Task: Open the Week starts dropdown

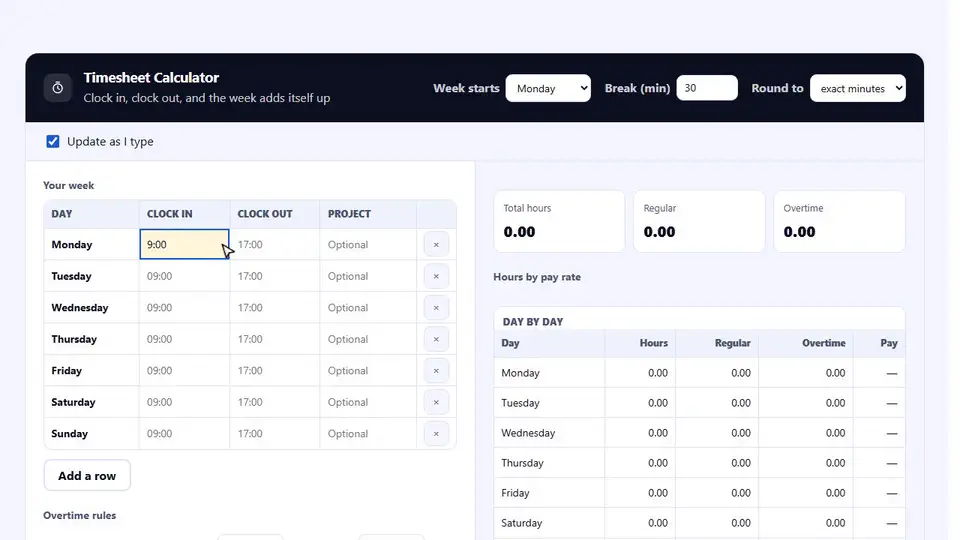Action: coord(548,88)
